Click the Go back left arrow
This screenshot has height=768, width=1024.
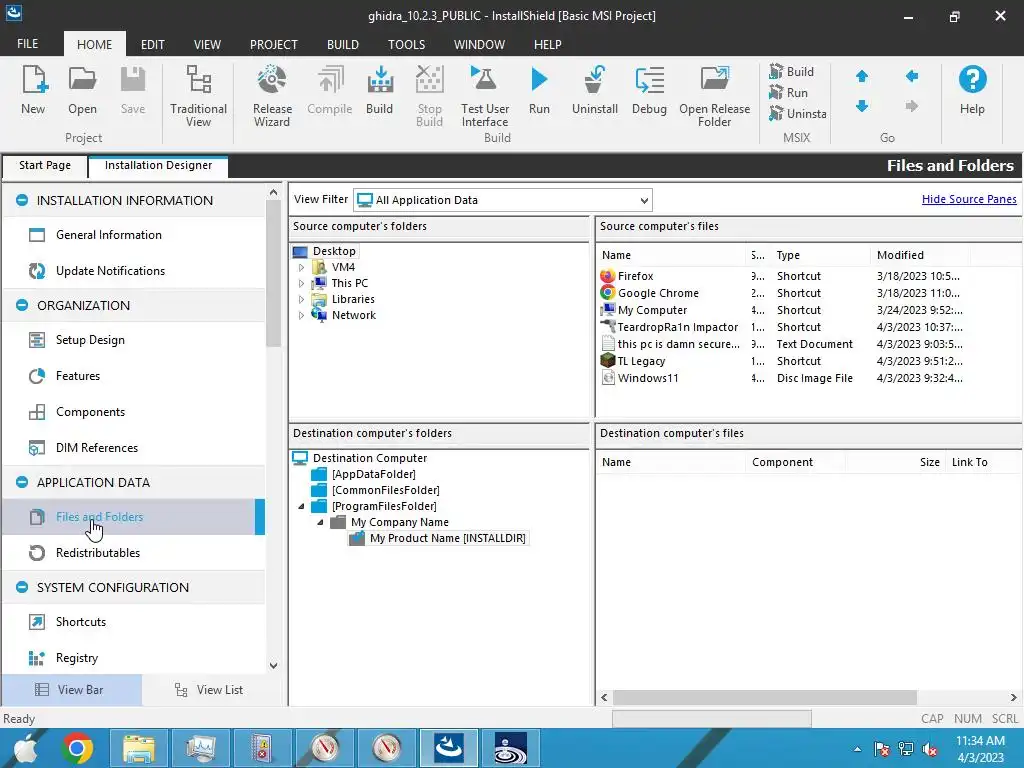[912, 76]
